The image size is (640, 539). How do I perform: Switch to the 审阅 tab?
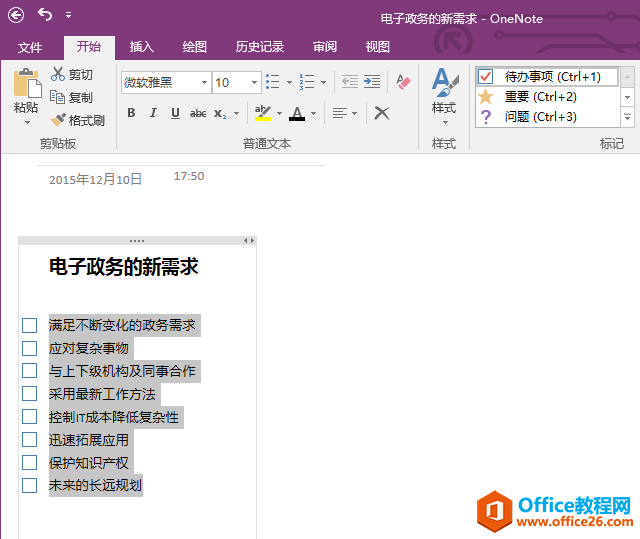point(325,47)
